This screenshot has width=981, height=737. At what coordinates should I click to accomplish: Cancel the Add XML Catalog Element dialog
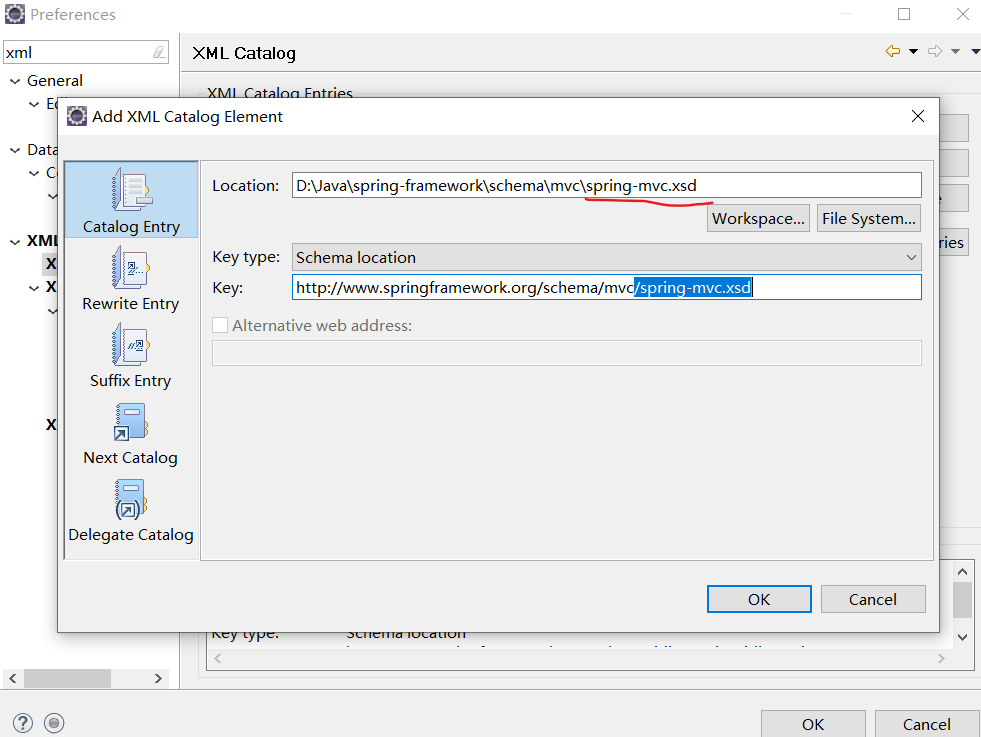point(873,599)
